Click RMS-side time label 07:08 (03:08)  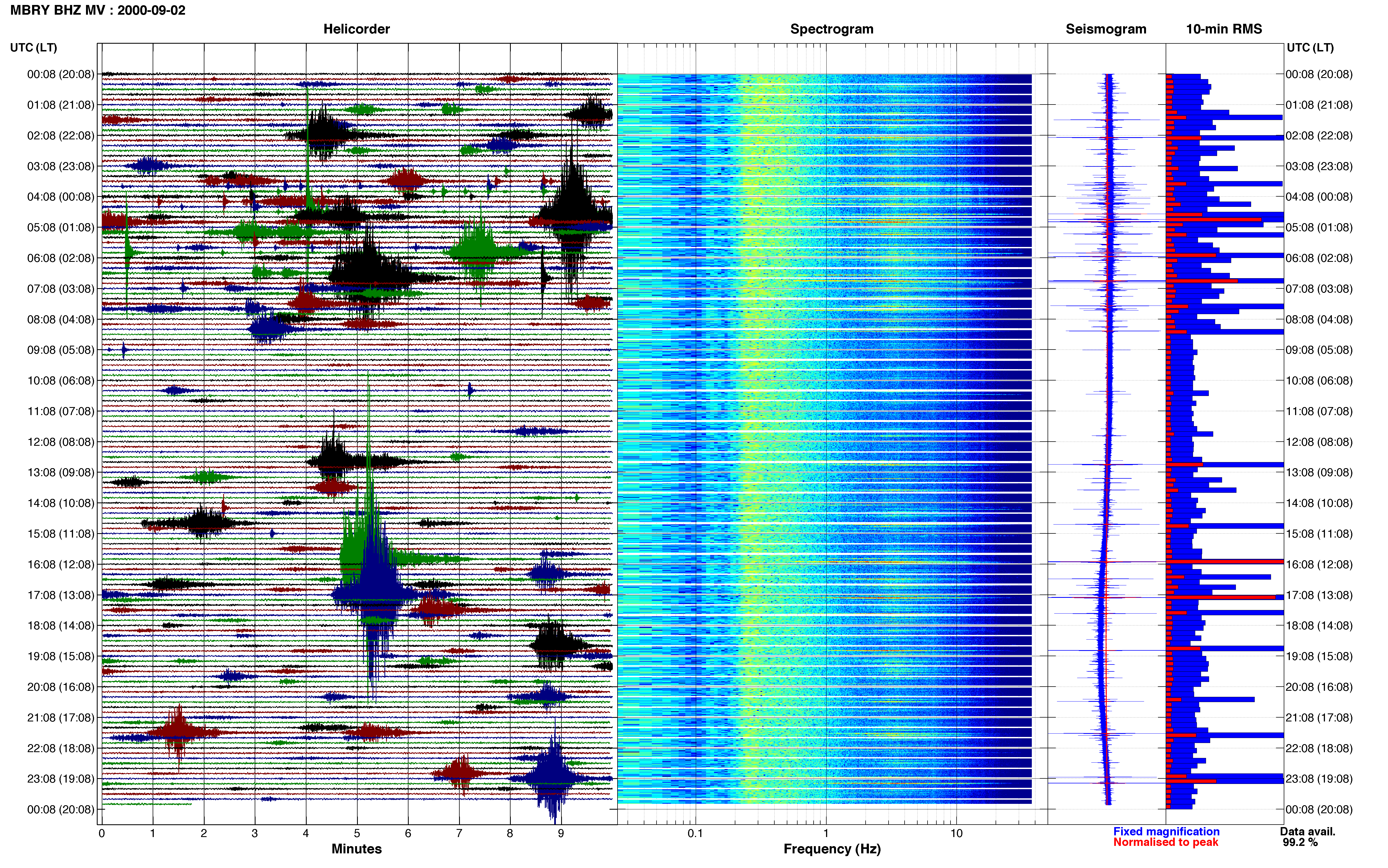coord(1319,289)
